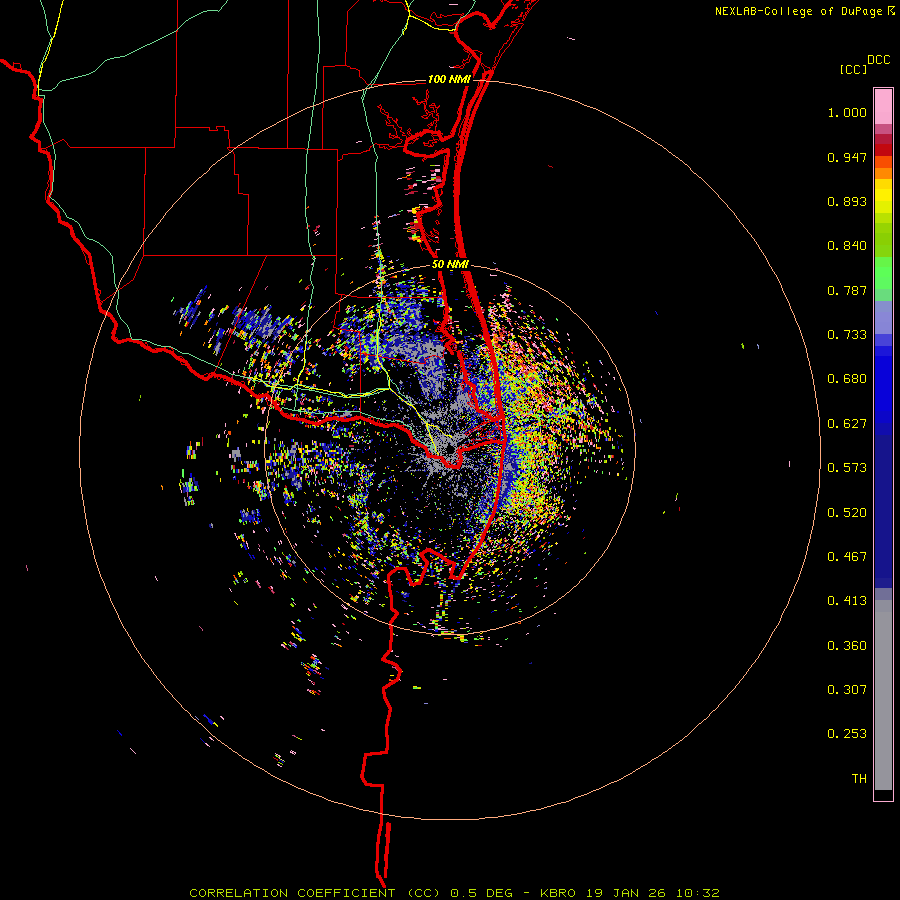Viewport: 900px width, 900px height.
Task: Click the 0.787 color scale value
Action: pos(847,291)
